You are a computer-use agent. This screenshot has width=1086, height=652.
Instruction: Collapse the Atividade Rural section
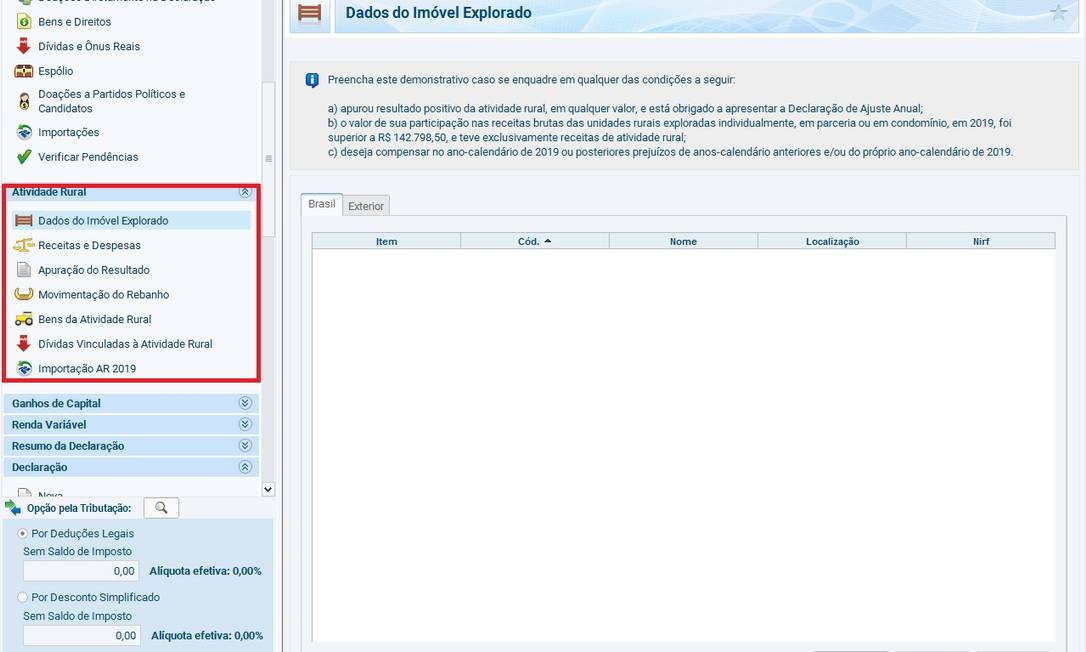click(x=244, y=192)
